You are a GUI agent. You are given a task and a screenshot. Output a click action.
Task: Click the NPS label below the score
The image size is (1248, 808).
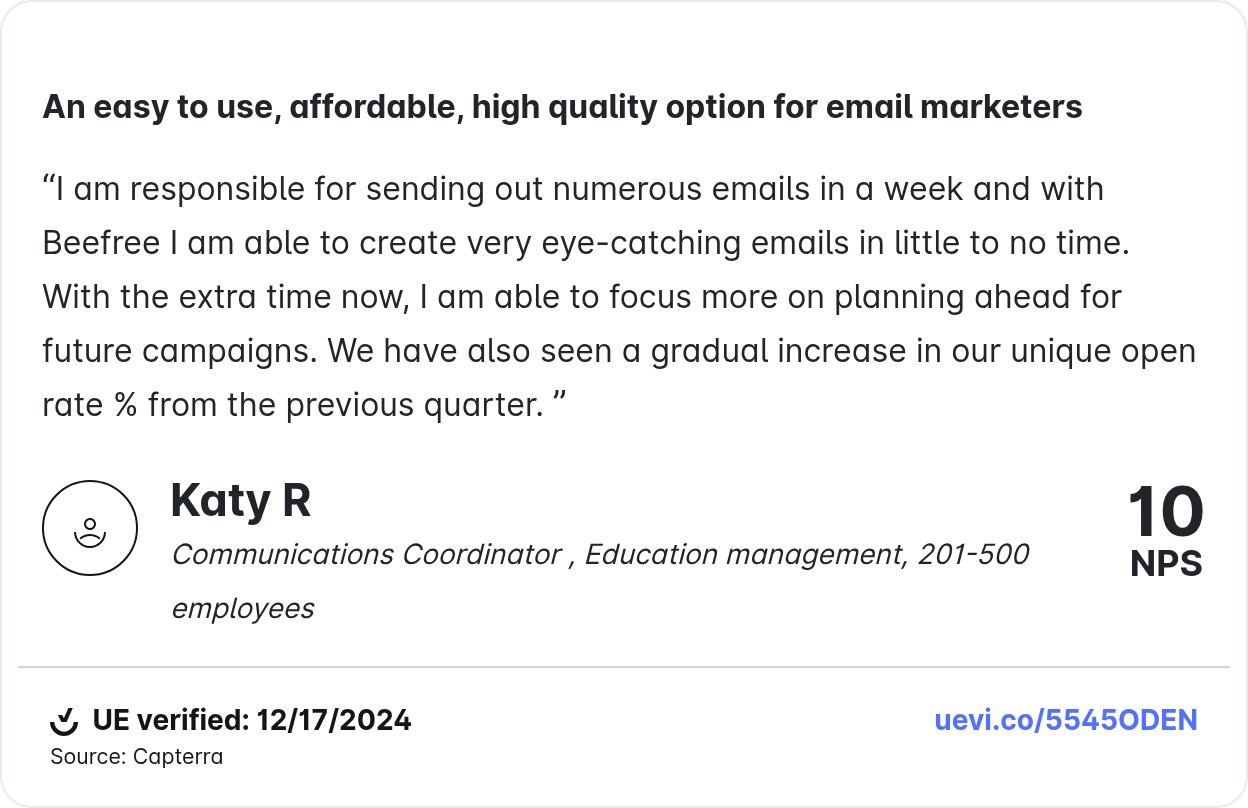click(x=1166, y=564)
